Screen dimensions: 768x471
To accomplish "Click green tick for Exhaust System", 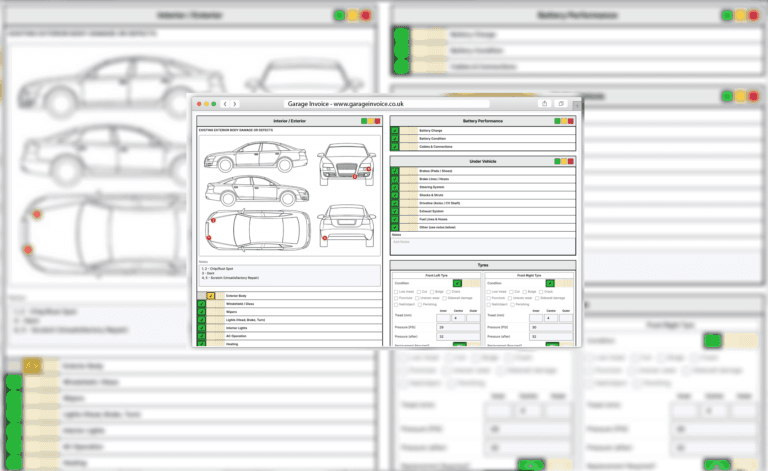I will point(396,211).
